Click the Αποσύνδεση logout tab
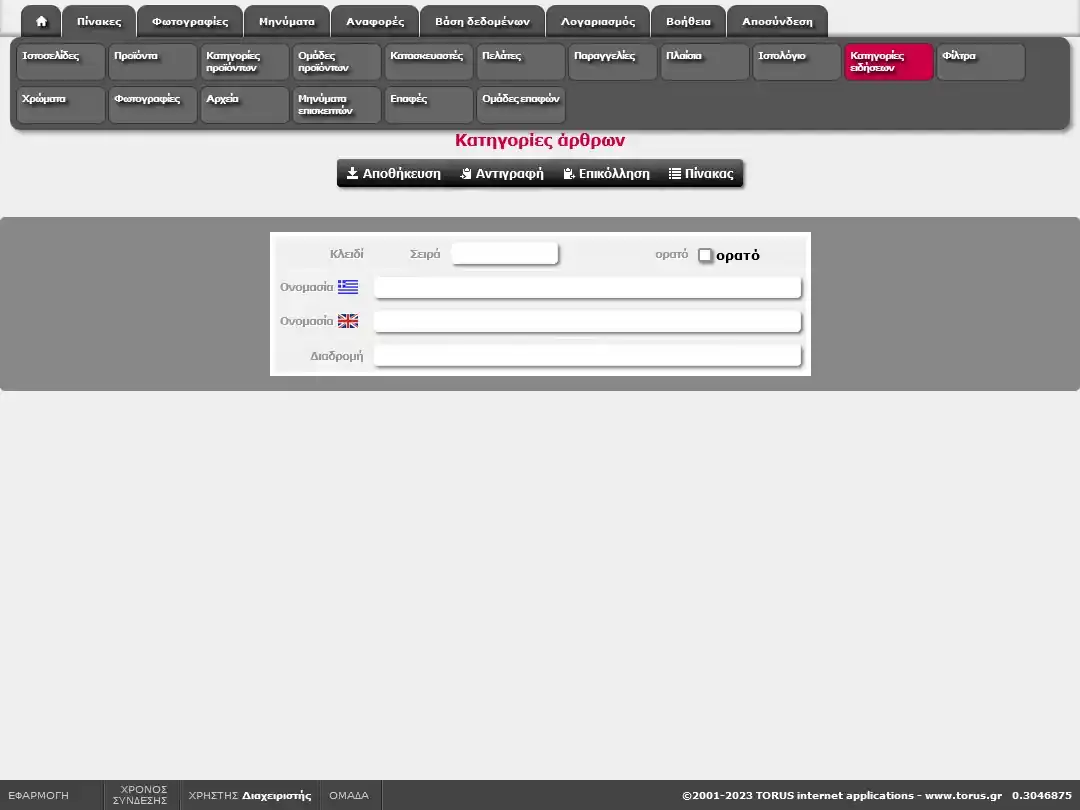Viewport: 1080px width, 810px height. [x=777, y=21]
